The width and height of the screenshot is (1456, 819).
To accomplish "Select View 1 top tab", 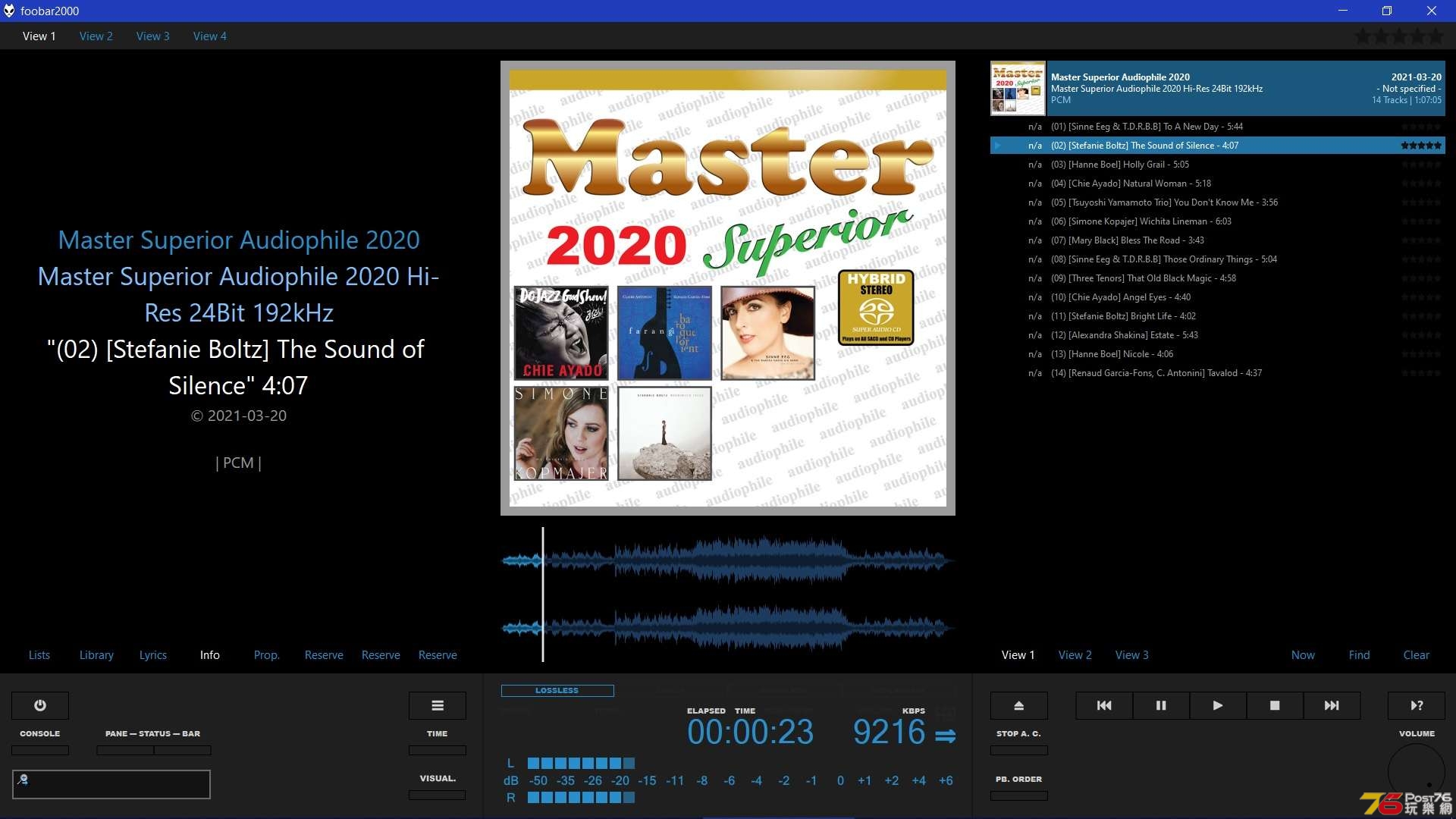I will 39,36.
